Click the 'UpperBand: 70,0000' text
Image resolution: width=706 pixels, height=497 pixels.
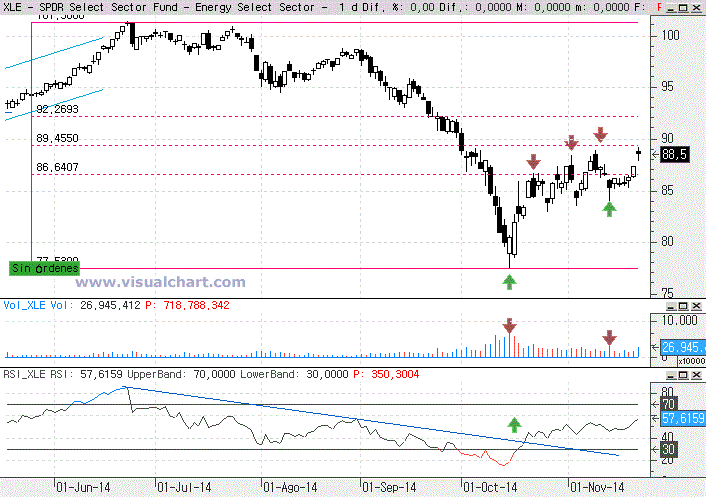[x=181, y=374]
